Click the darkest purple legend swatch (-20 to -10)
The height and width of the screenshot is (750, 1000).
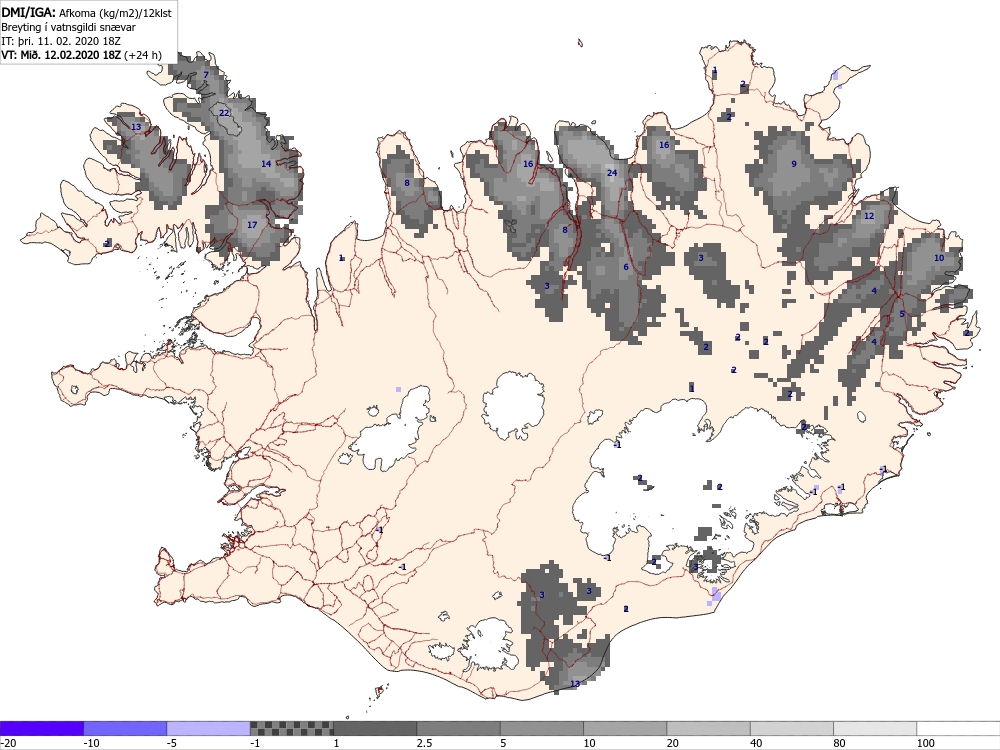click(42, 728)
